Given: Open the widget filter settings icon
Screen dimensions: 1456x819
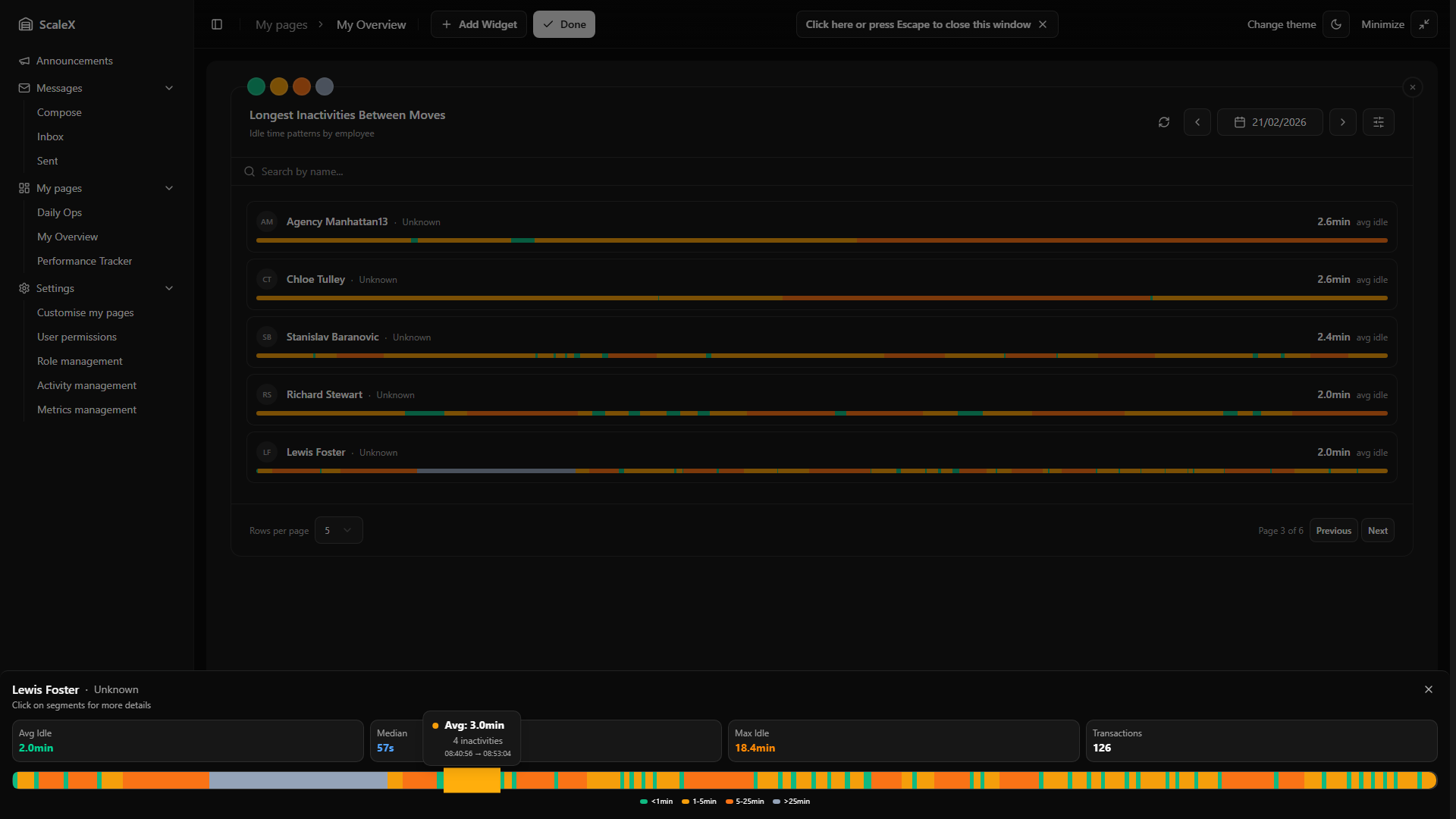Looking at the screenshot, I should click(1379, 122).
